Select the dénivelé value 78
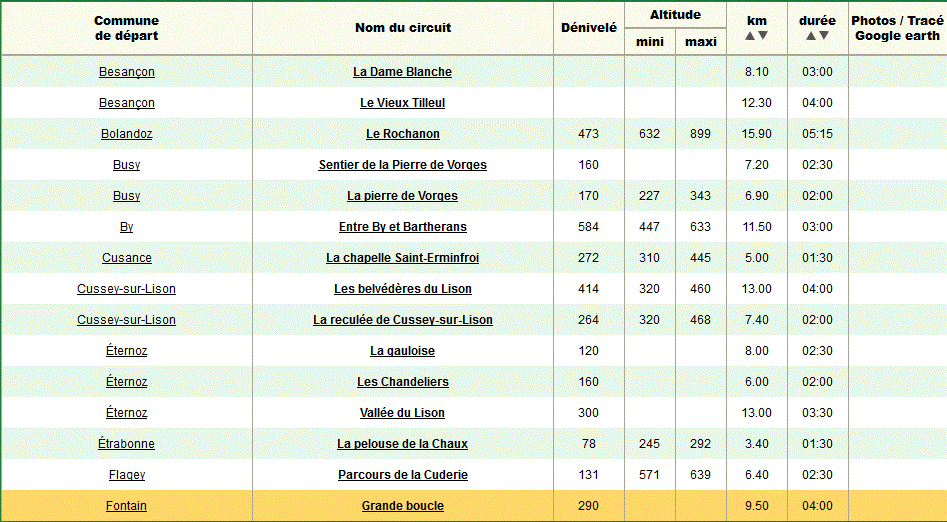The image size is (947, 522). (x=589, y=444)
